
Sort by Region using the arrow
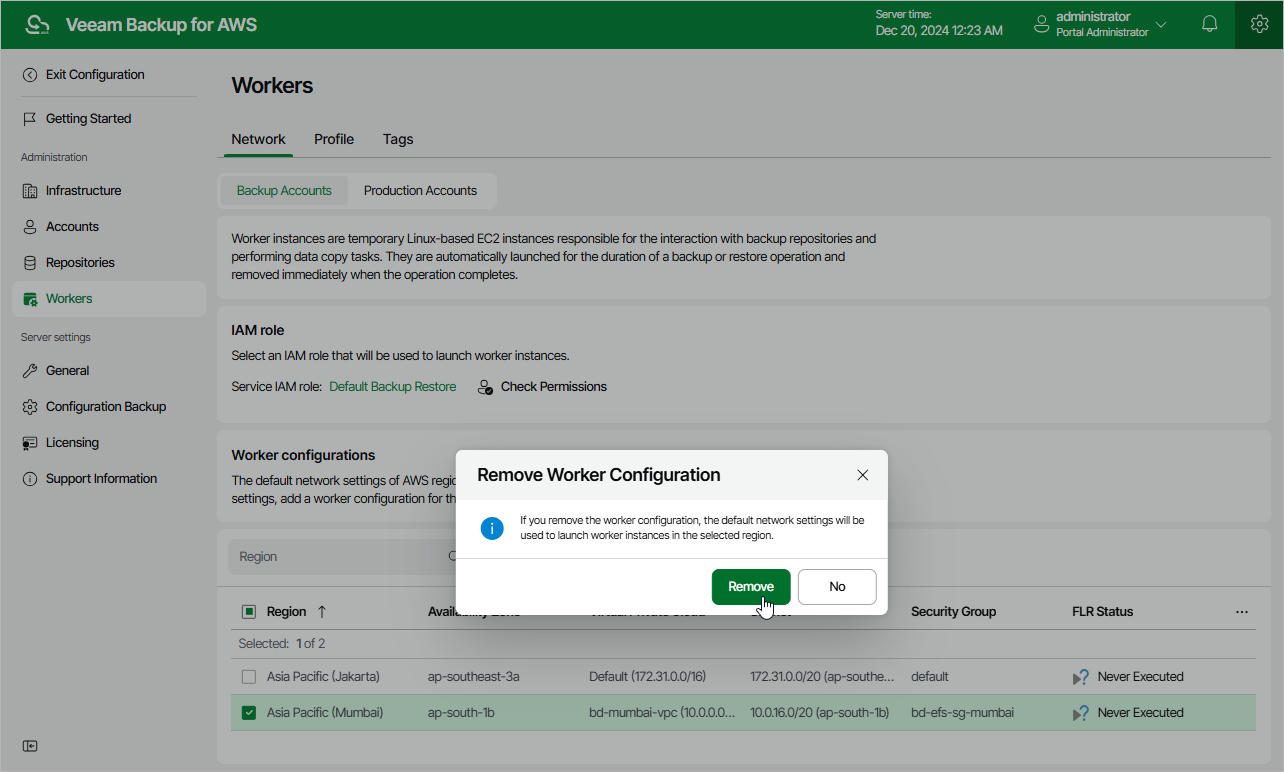(x=322, y=612)
